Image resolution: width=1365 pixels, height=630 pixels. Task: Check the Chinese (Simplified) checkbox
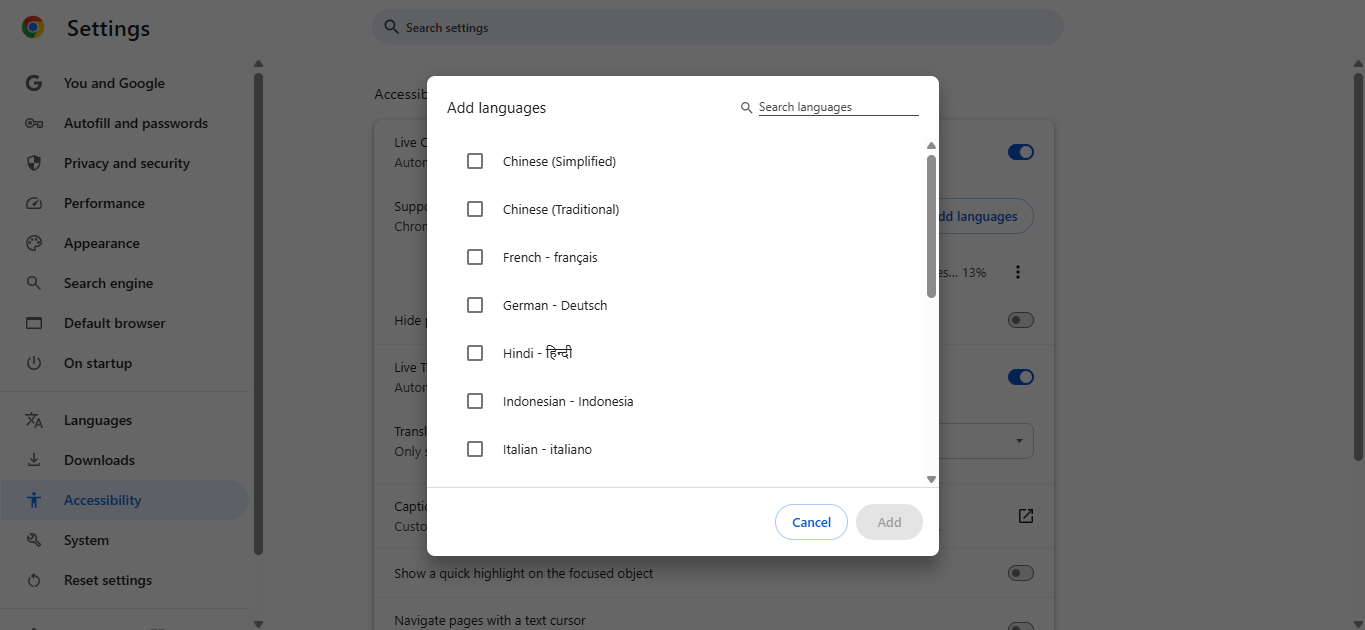point(475,161)
